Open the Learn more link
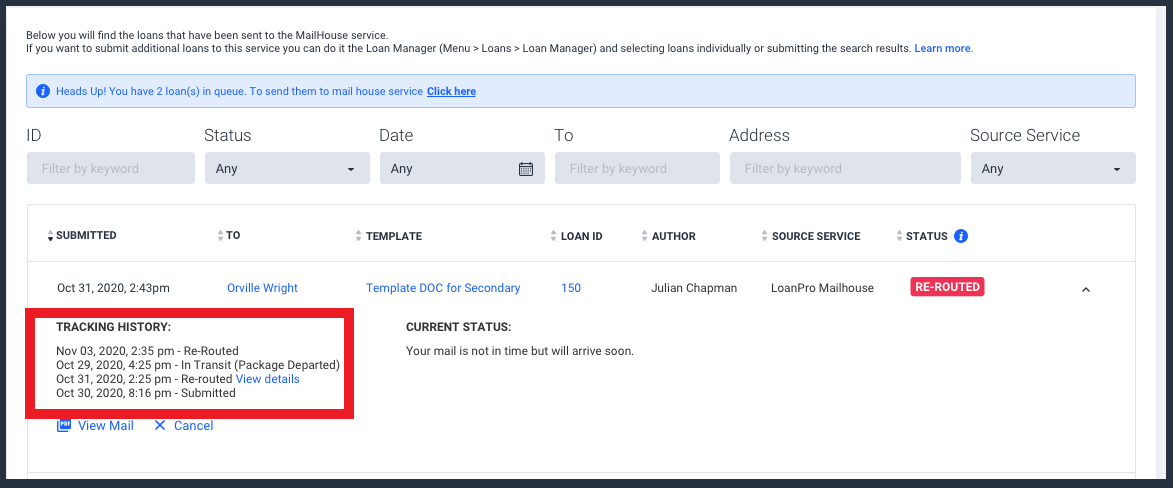1173x488 pixels. 943,48
